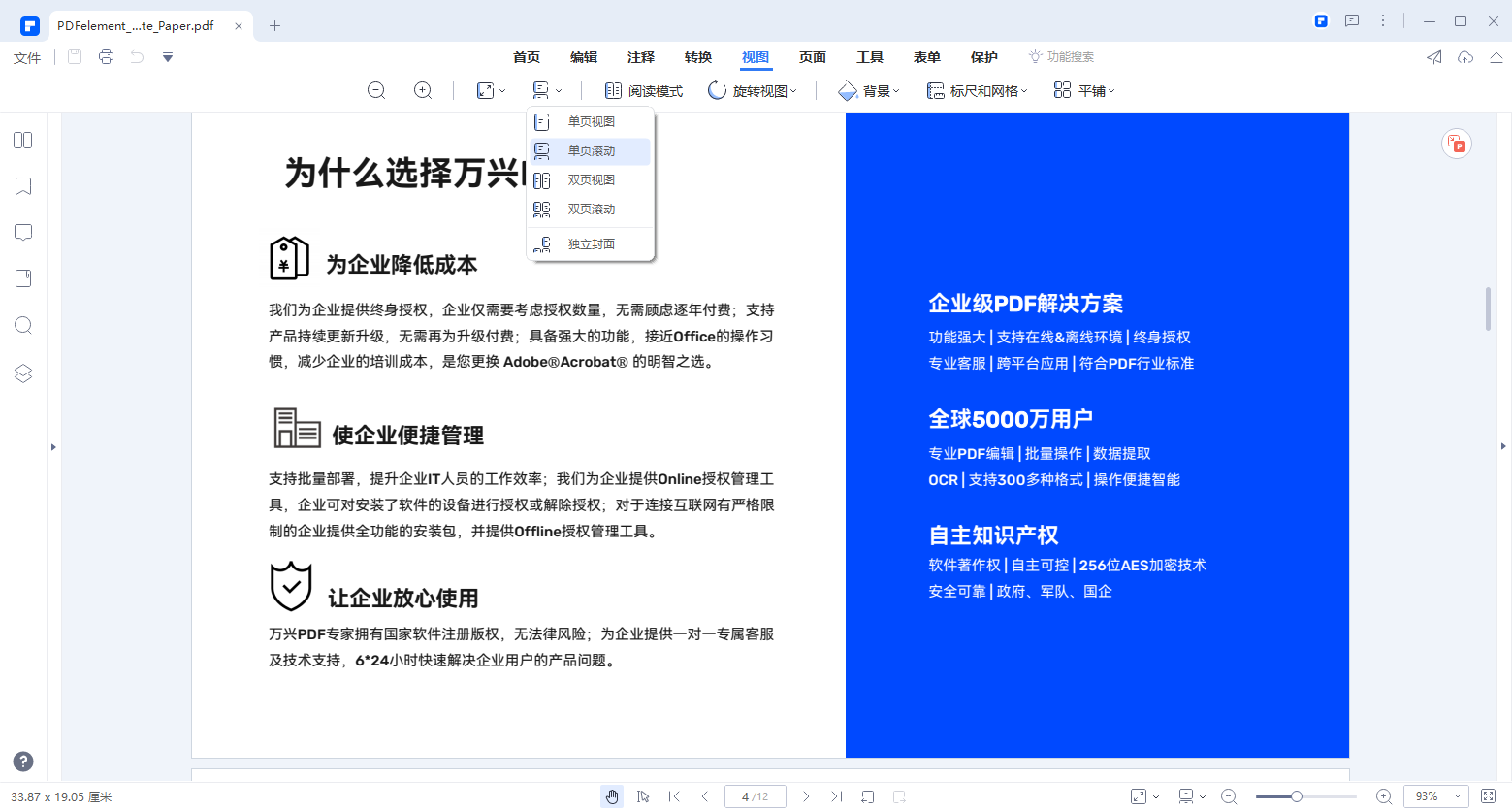Click the zoom out magnifier icon
This screenshot has width=1512, height=811.
click(376, 89)
